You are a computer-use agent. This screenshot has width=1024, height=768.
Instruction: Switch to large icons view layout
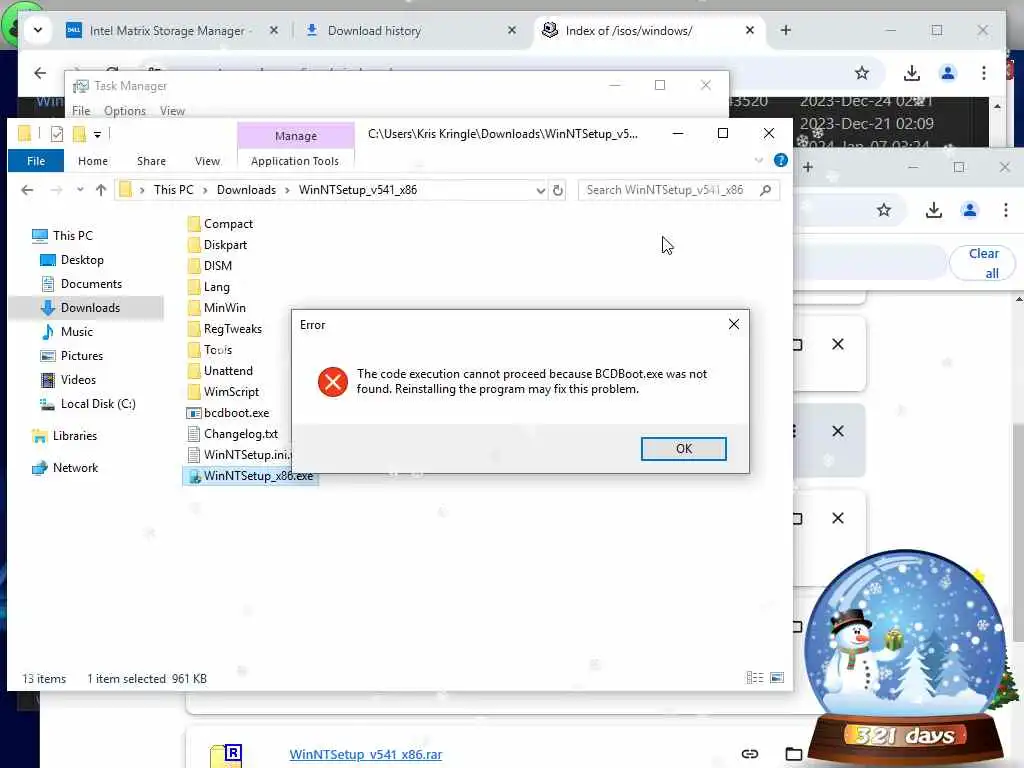777,678
